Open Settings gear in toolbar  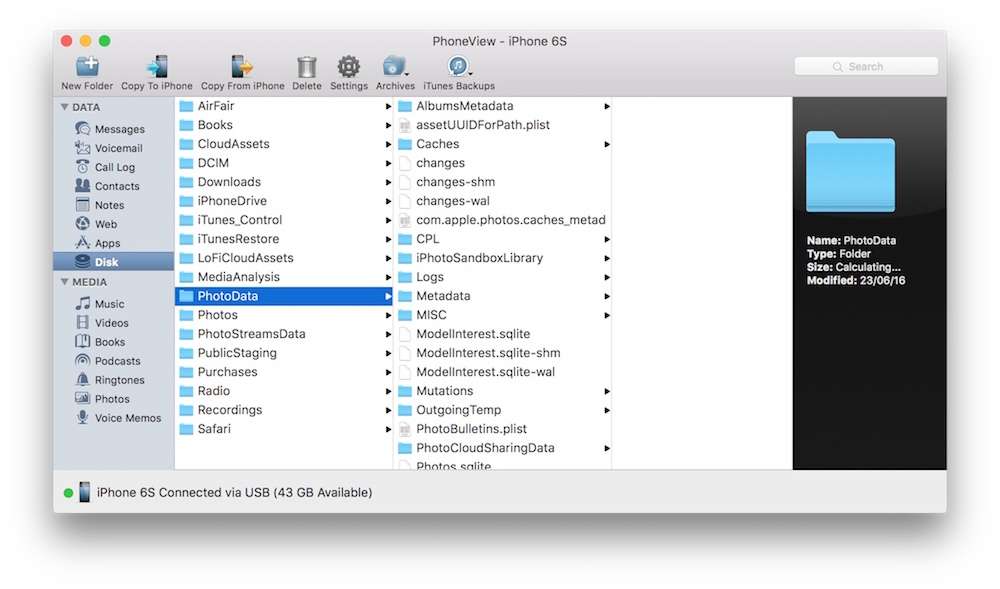(x=349, y=66)
